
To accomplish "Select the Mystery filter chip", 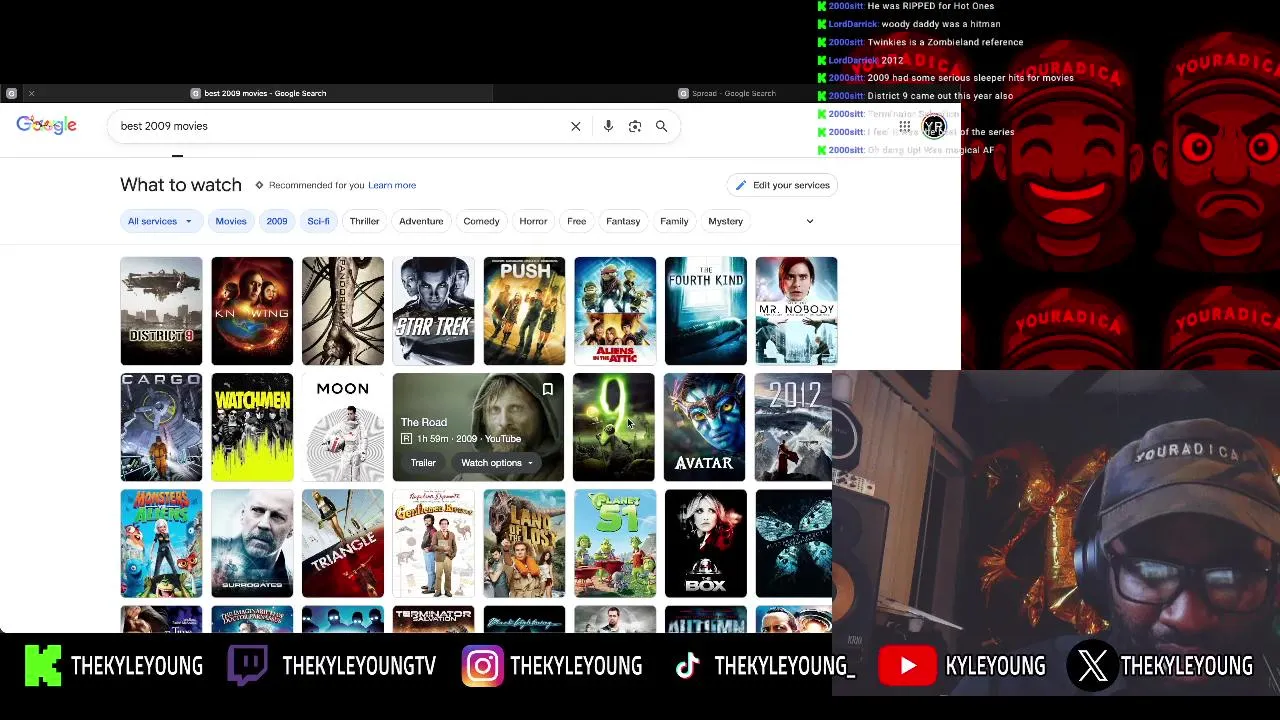I will click(x=726, y=221).
